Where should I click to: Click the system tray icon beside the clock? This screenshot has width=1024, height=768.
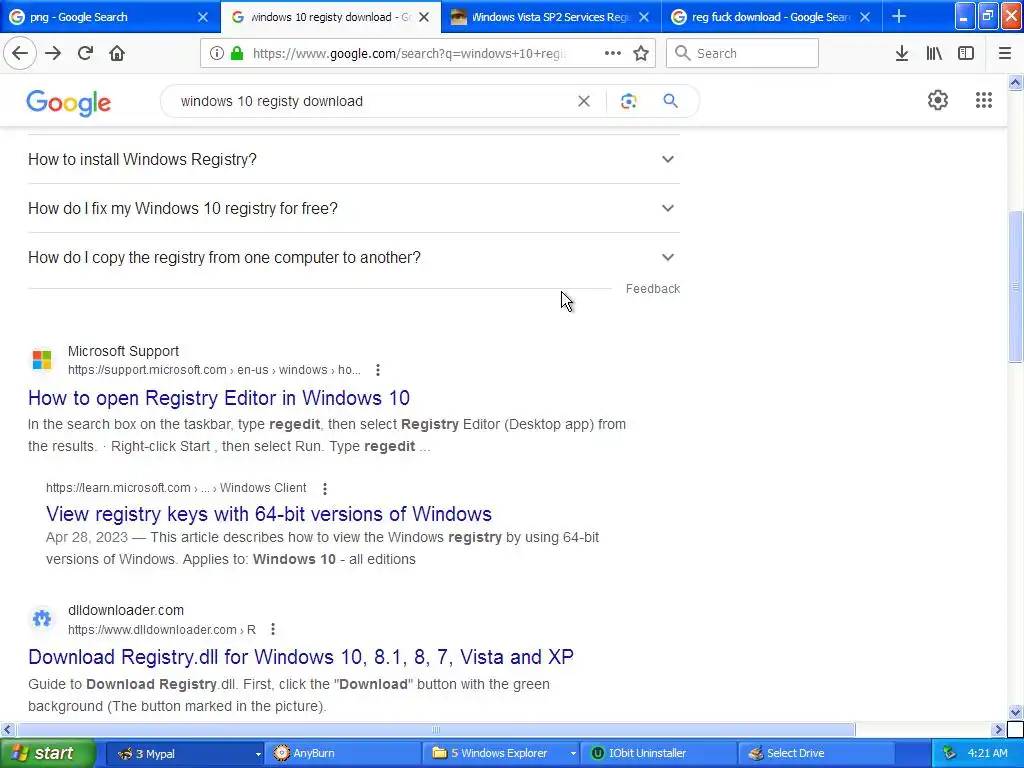coord(949,754)
